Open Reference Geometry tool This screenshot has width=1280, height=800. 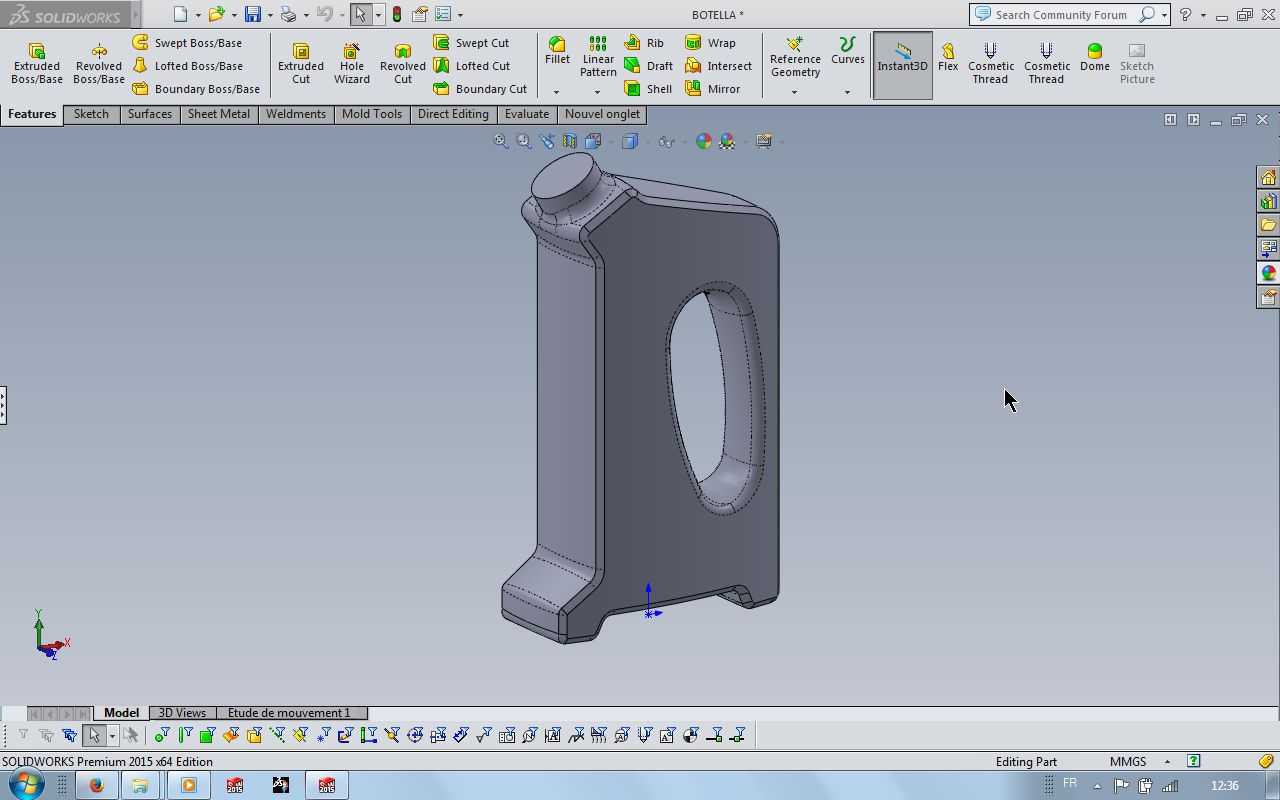click(x=795, y=57)
